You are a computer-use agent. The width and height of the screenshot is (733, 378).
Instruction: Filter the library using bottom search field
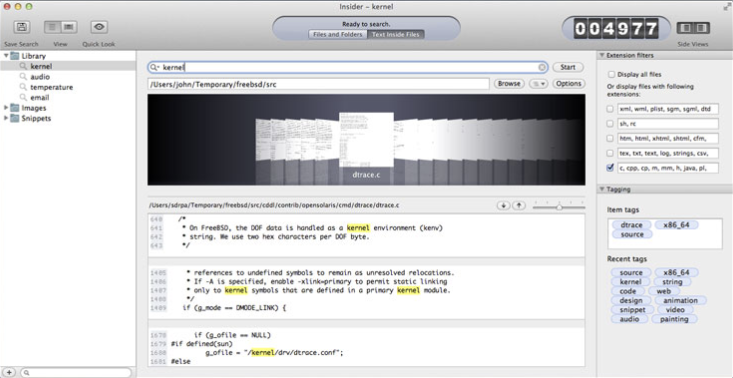76,372
